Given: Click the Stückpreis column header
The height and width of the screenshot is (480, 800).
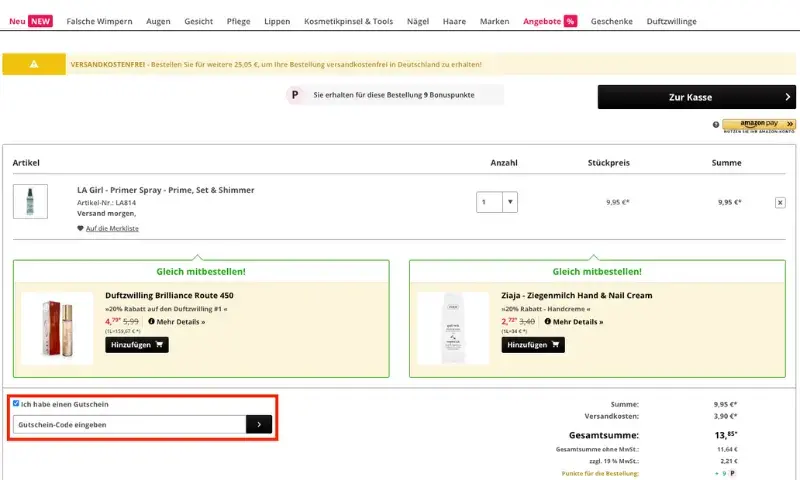Looking at the screenshot, I should pyautogui.click(x=609, y=163).
